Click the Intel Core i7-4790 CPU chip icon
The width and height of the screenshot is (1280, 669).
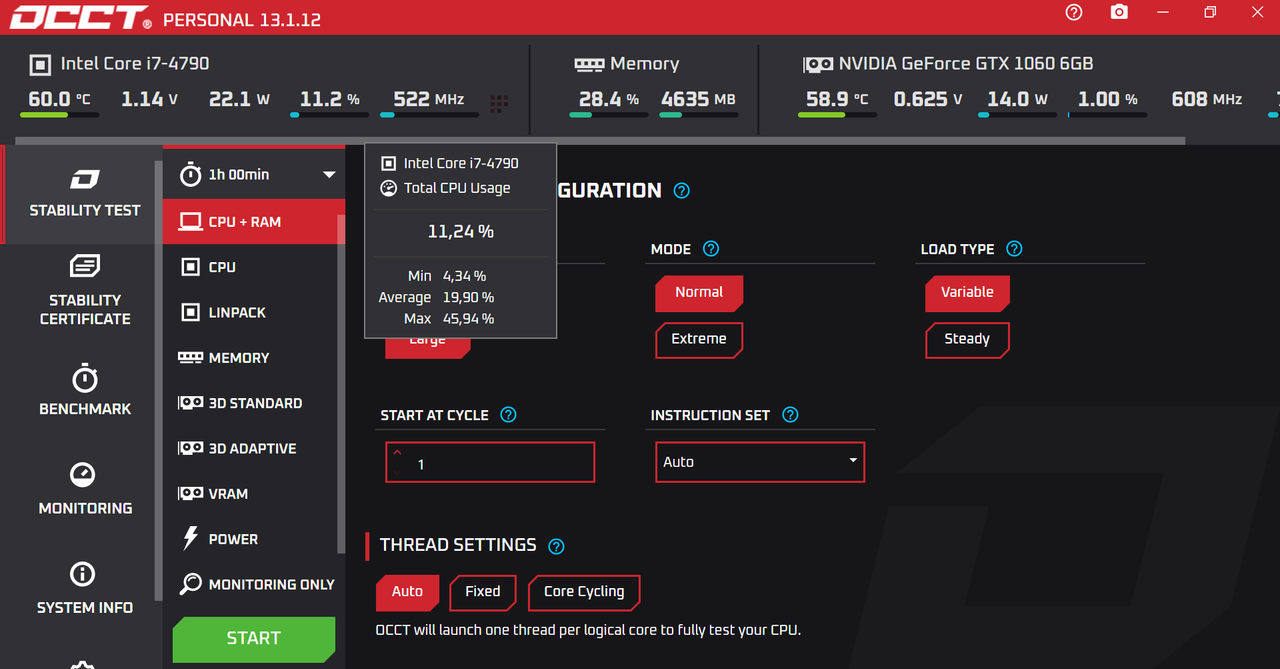tap(39, 64)
